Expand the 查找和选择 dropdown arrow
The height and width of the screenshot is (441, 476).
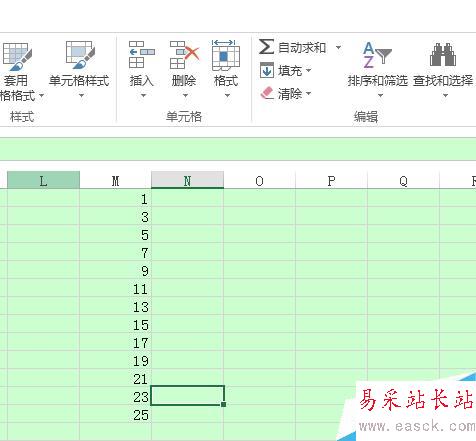[445, 96]
